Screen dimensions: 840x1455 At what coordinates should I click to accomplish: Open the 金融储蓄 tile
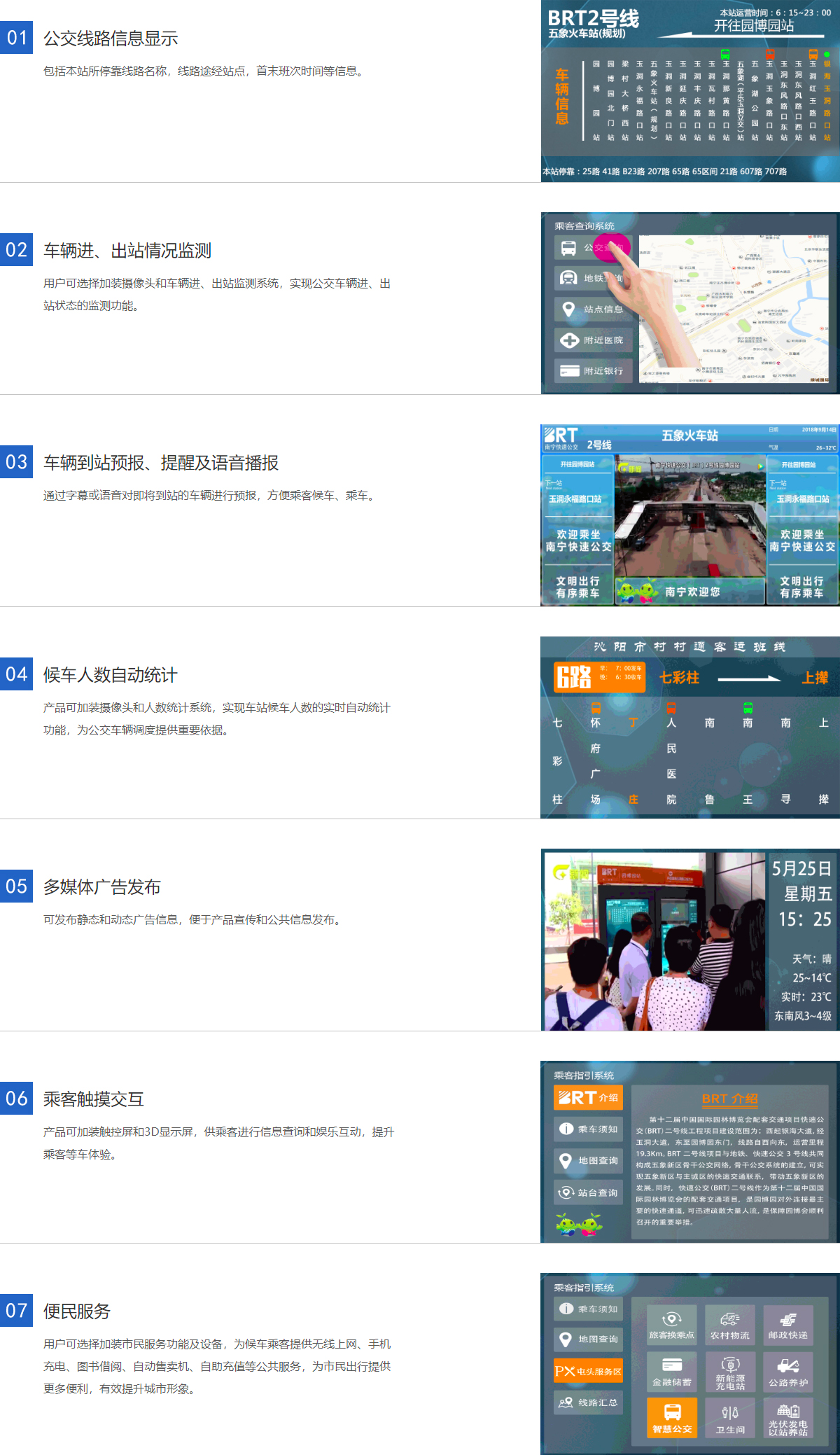pos(672,1372)
